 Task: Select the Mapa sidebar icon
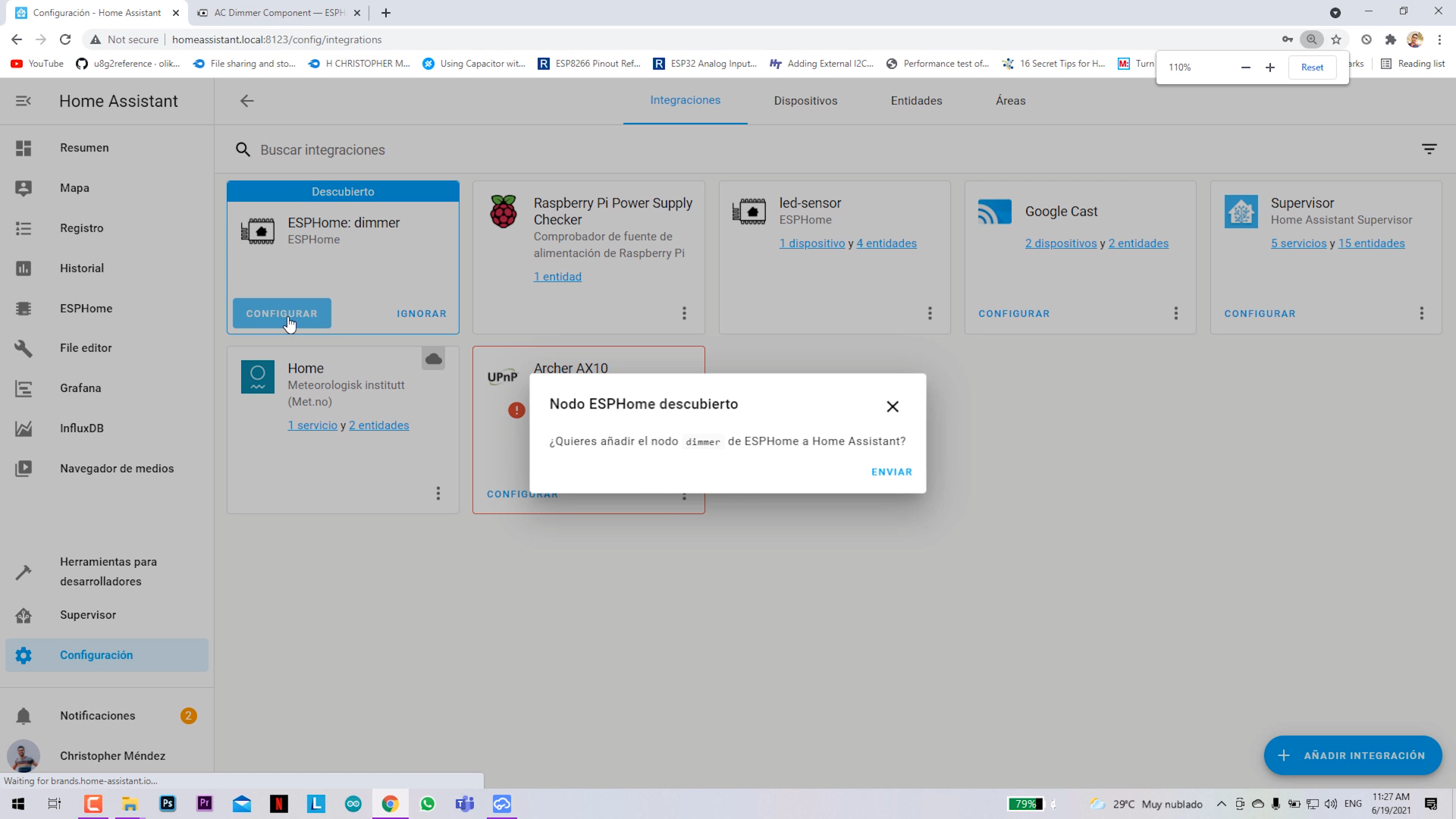point(24,188)
